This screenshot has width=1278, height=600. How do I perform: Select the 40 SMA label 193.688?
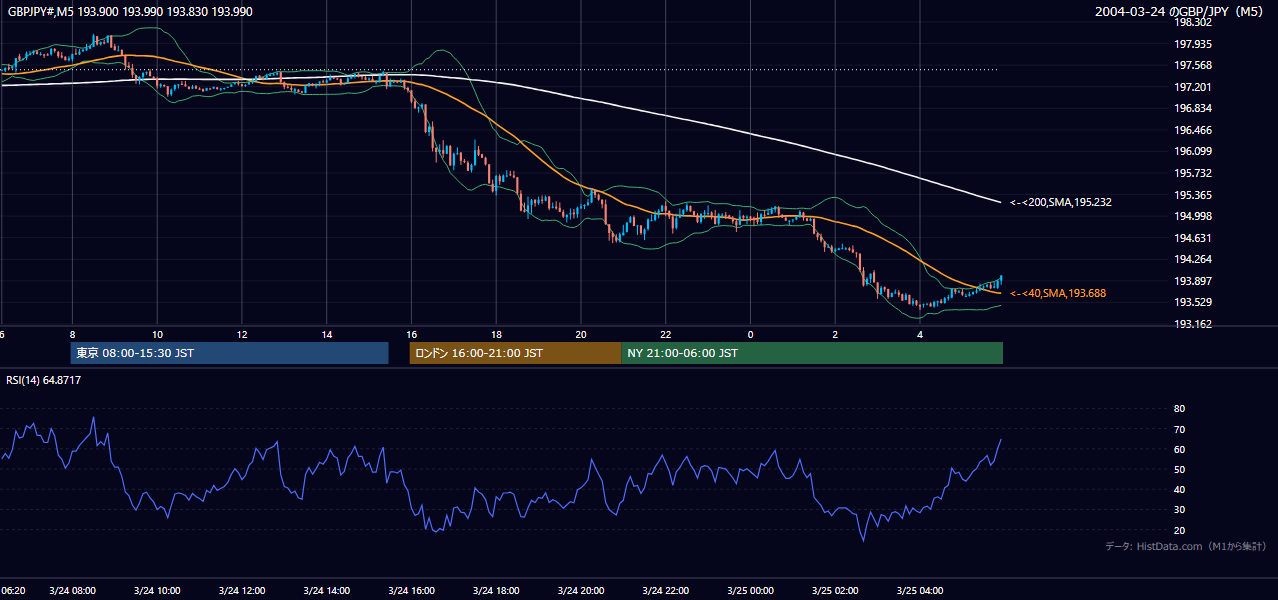click(1058, 293)
